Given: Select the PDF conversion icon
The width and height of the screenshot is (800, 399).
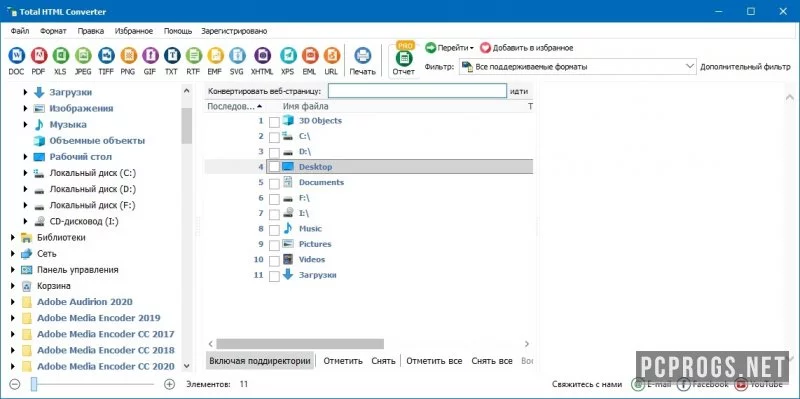Looking at the screenshot, I should pos(39,55).
